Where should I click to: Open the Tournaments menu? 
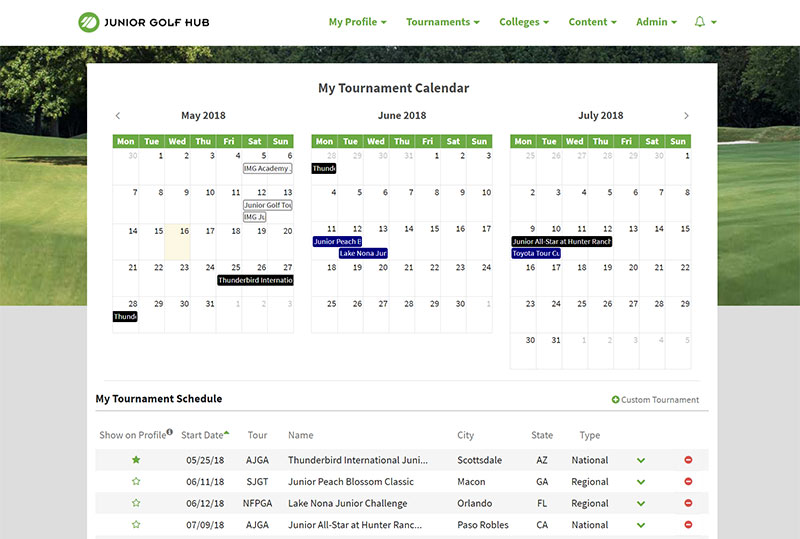coord(442,22)
